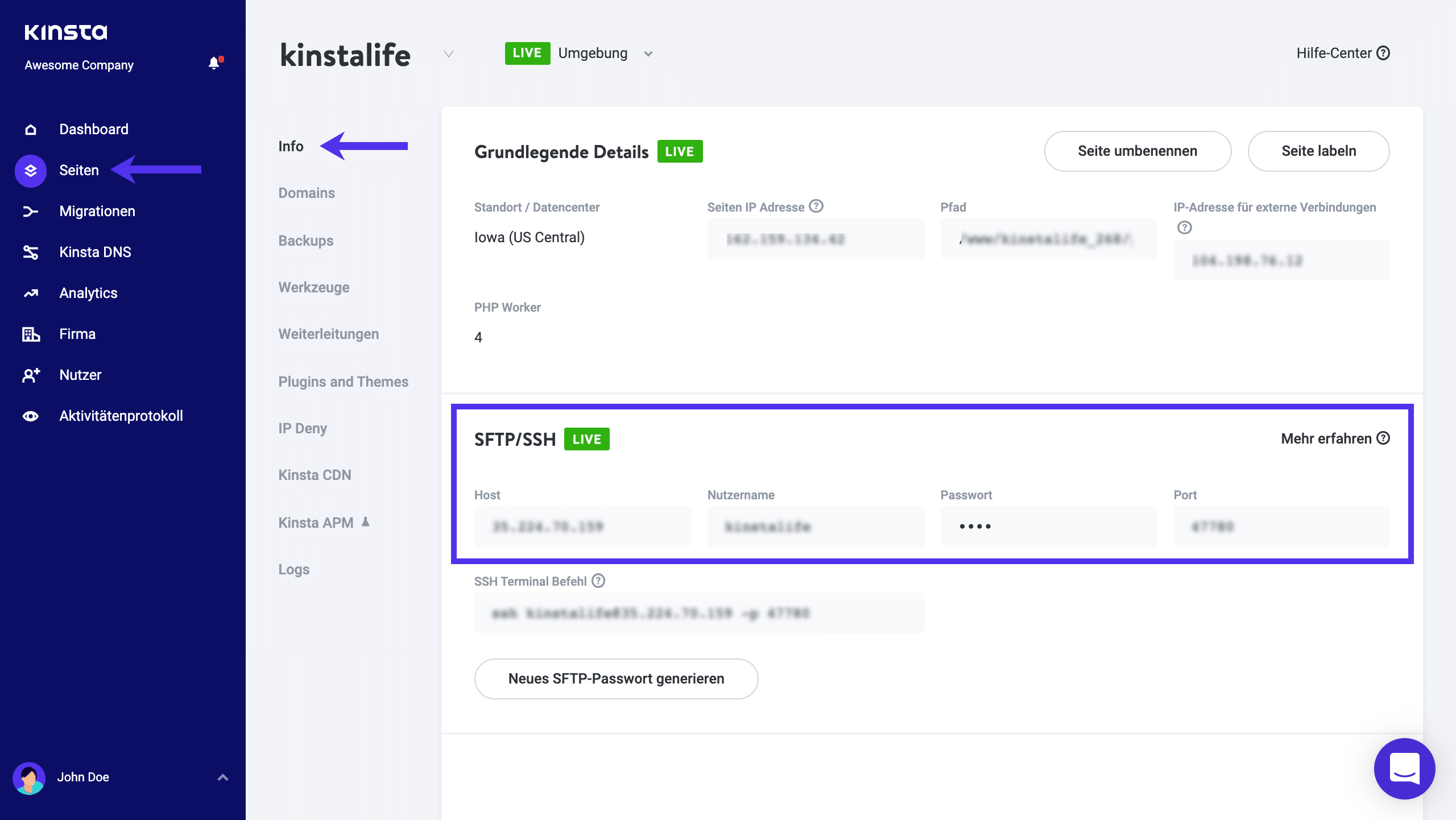Open notifications via the bell icon

(x=214, y=63)
